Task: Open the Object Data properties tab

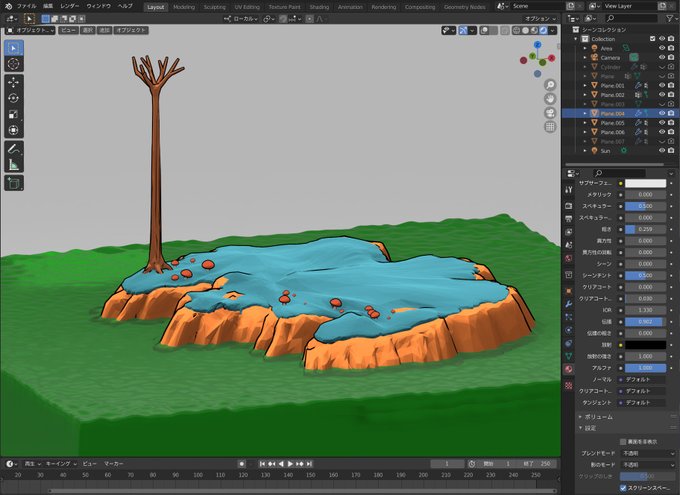Action: point(569,356)
